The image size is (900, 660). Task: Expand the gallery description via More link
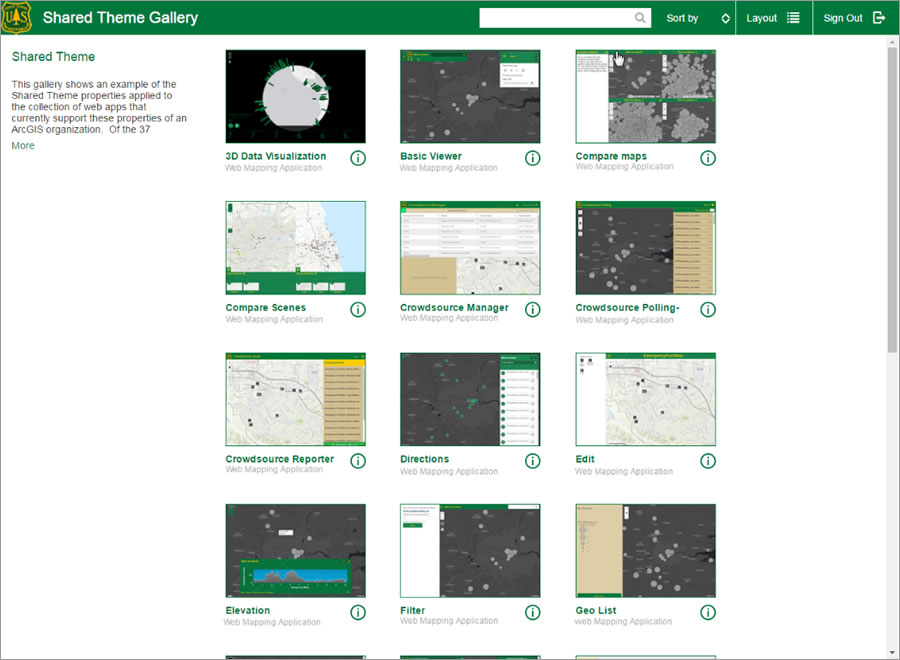click(x=22, y=145)
